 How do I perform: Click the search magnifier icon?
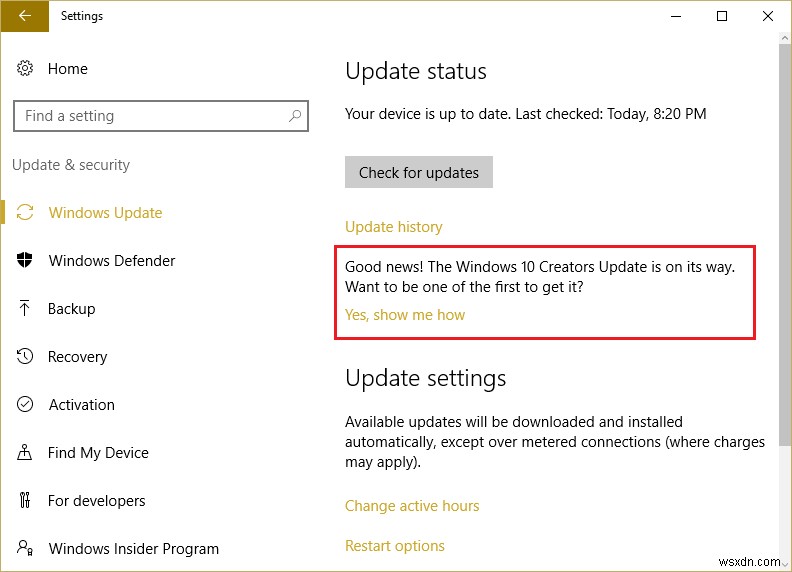coord(295,116)
